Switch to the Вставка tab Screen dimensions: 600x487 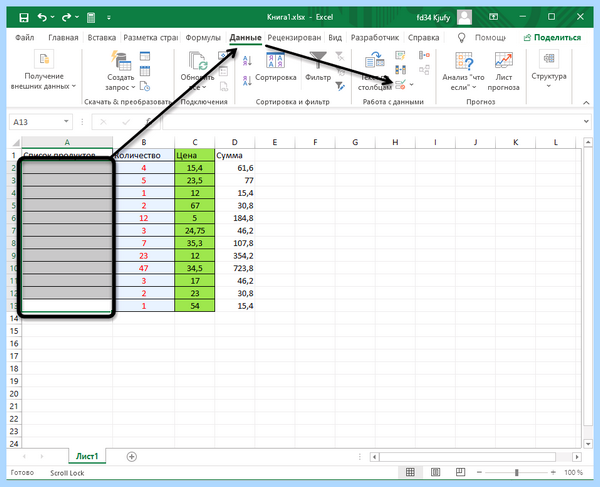[101, 37]
